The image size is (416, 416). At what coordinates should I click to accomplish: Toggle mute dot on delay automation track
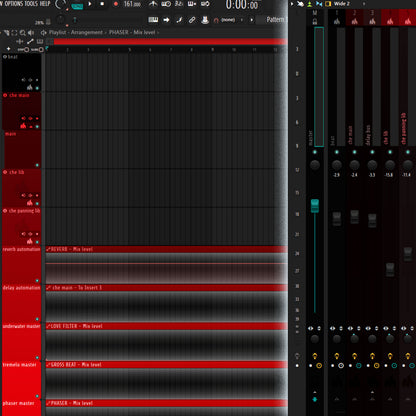[x=37, y=319]
